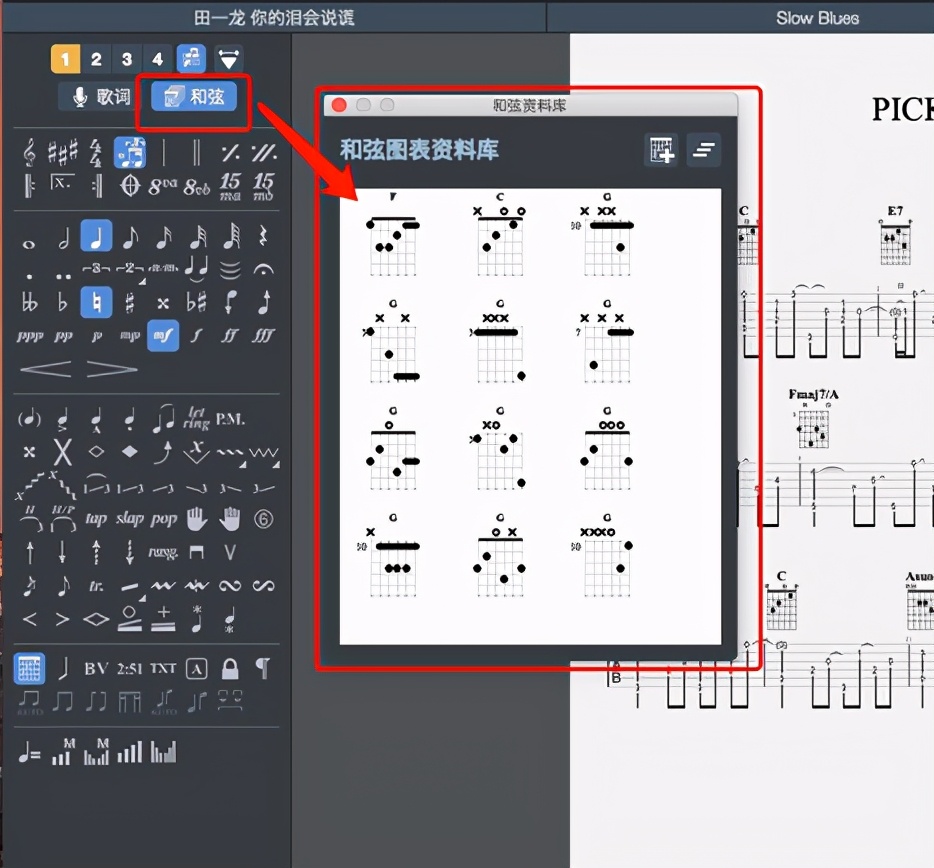Open the time signature icon
The image size is (934, 868).
point(96,153)
